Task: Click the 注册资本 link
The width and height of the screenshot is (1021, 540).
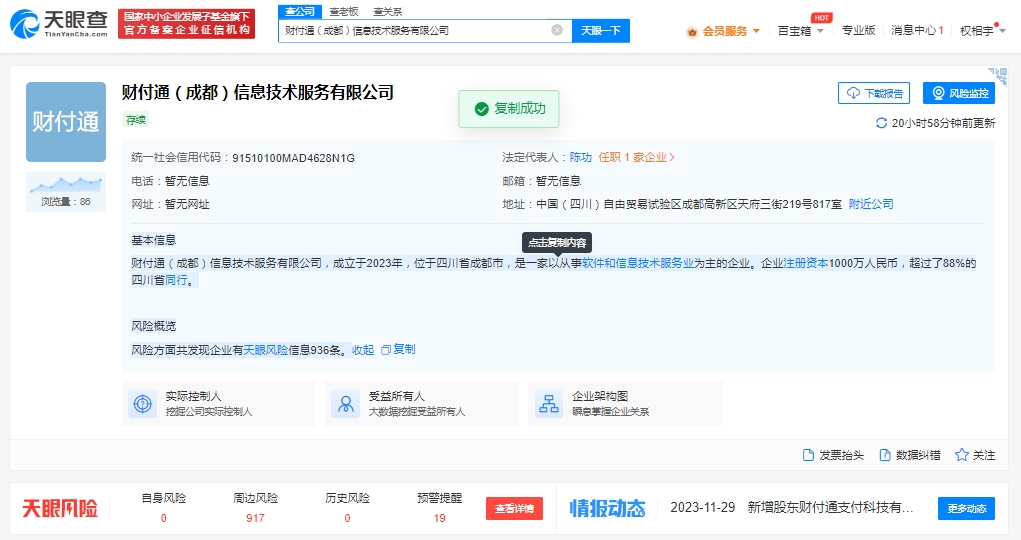Action: (x=805, y=263)
